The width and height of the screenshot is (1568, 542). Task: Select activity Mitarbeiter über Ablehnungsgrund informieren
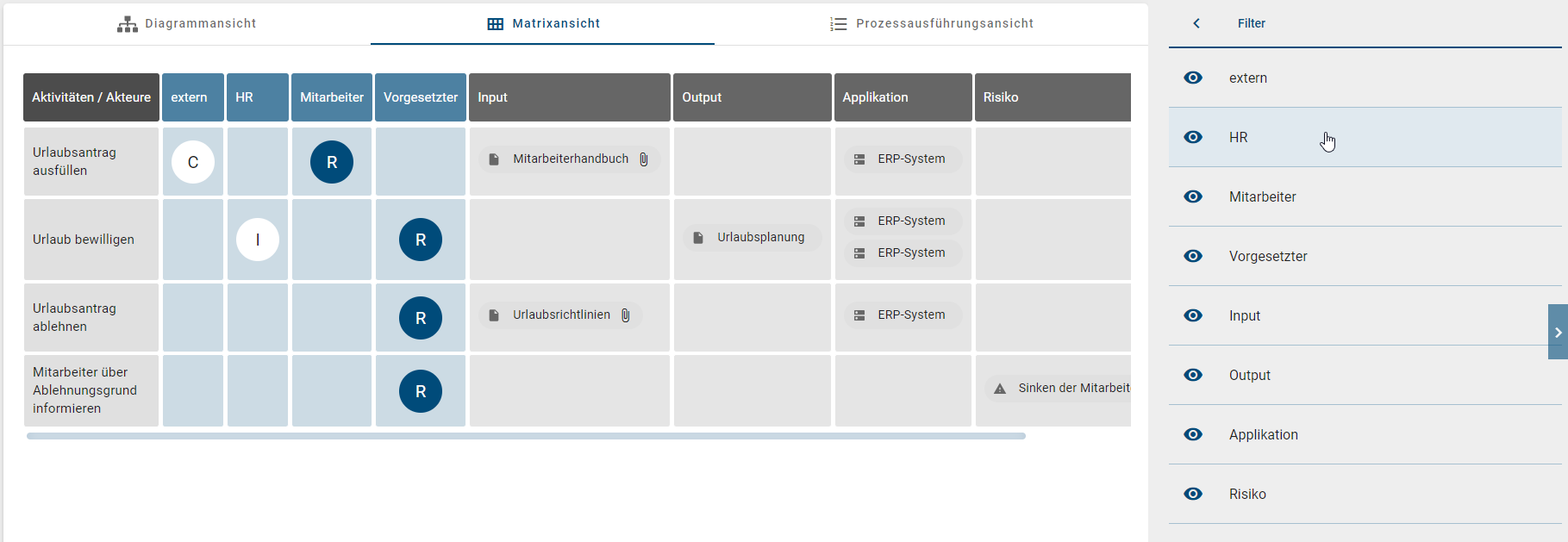pyautogui.click(x=91, y=391)
